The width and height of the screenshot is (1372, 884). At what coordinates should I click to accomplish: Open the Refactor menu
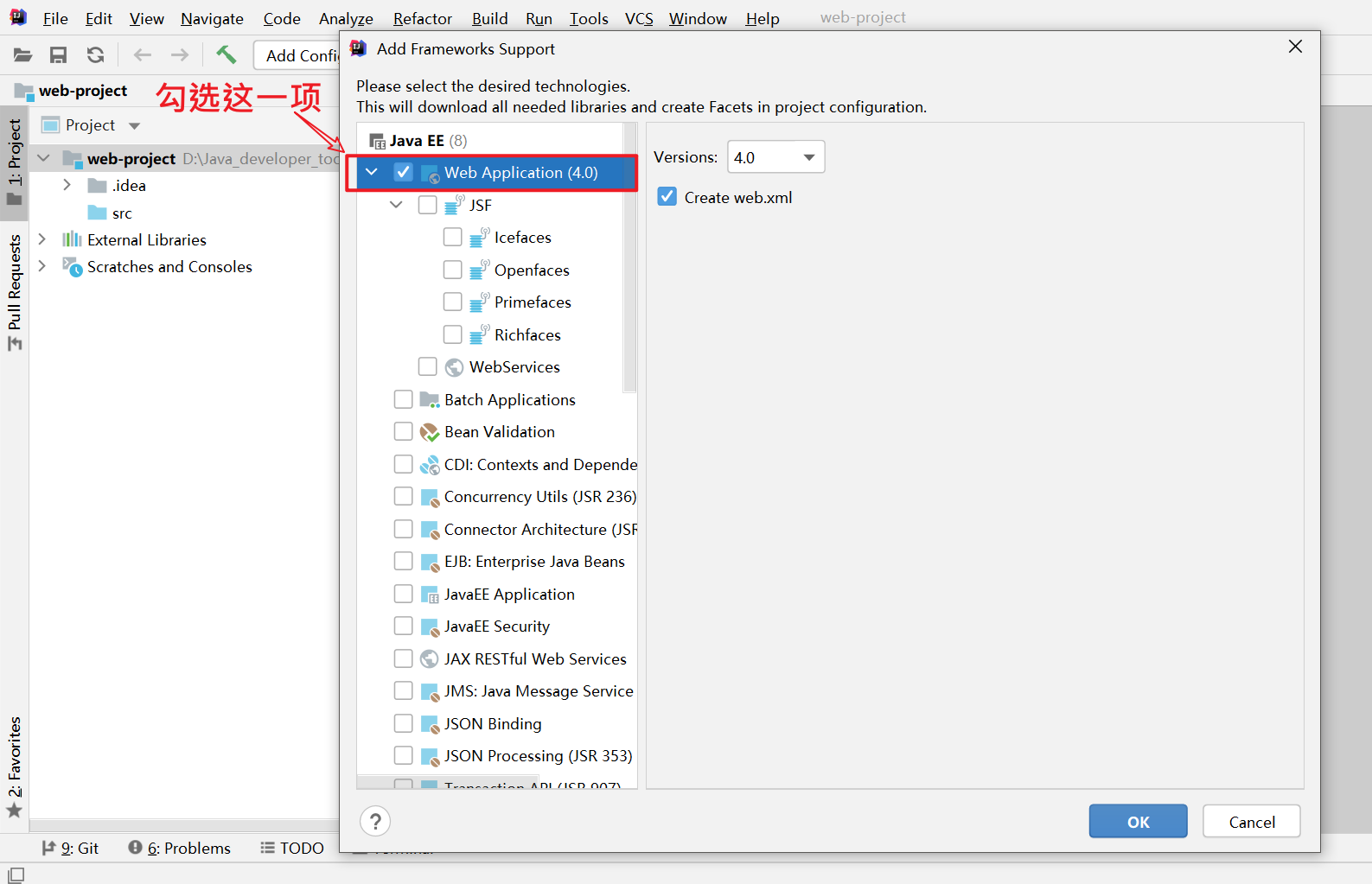click(x=422, y=18)
